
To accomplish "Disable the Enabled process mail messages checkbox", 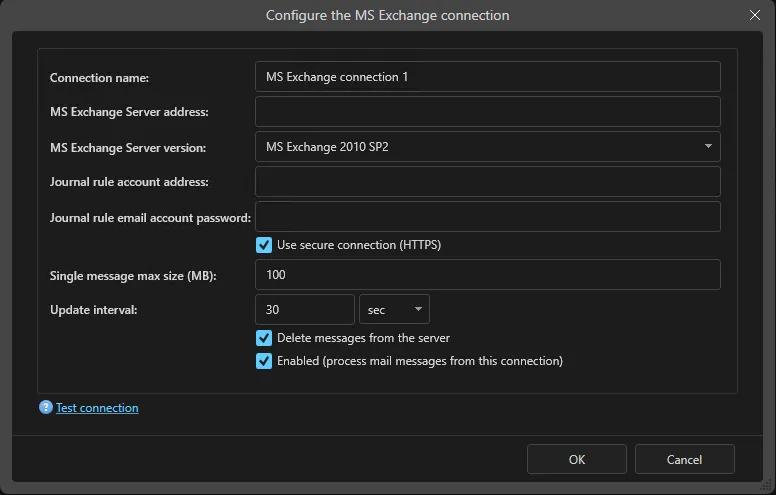I will click(264, 361).
